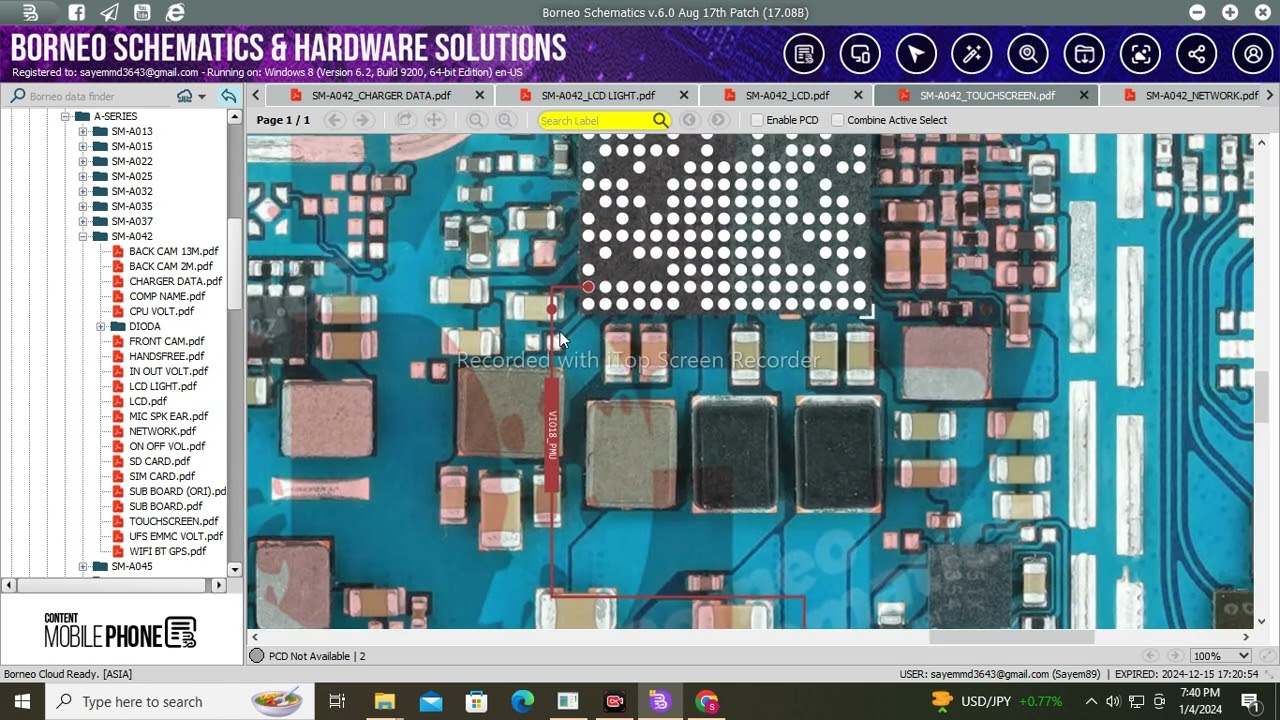Open the 100% zoom level dropdown
This screenshot has height=720, width=1280.
1221,656
